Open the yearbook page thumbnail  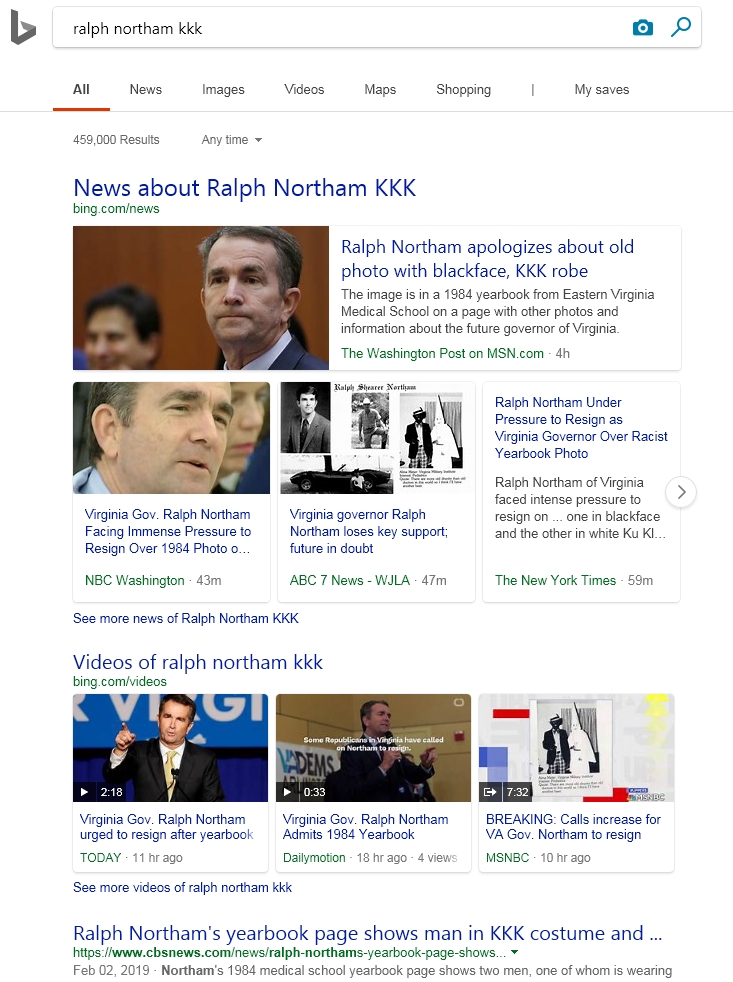[377, 438]
